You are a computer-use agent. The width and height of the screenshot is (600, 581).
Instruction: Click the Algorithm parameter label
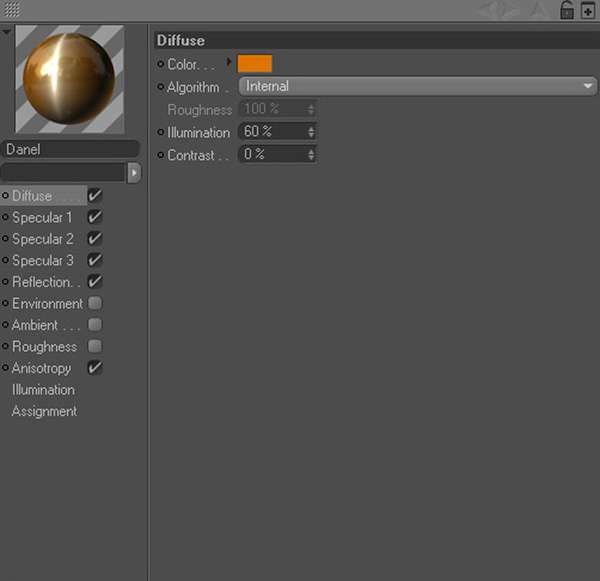tap(197, 87)
